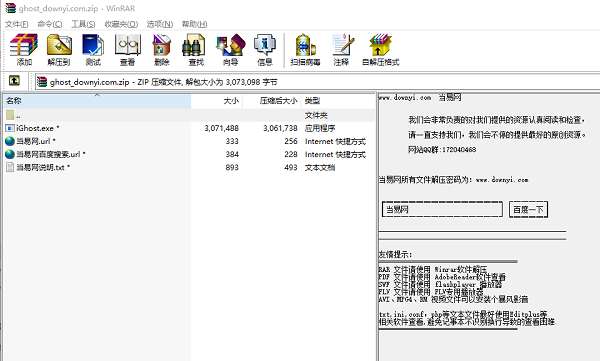Click size value 3,071,488
Screen dimensions: 600x361
(222, 128)
